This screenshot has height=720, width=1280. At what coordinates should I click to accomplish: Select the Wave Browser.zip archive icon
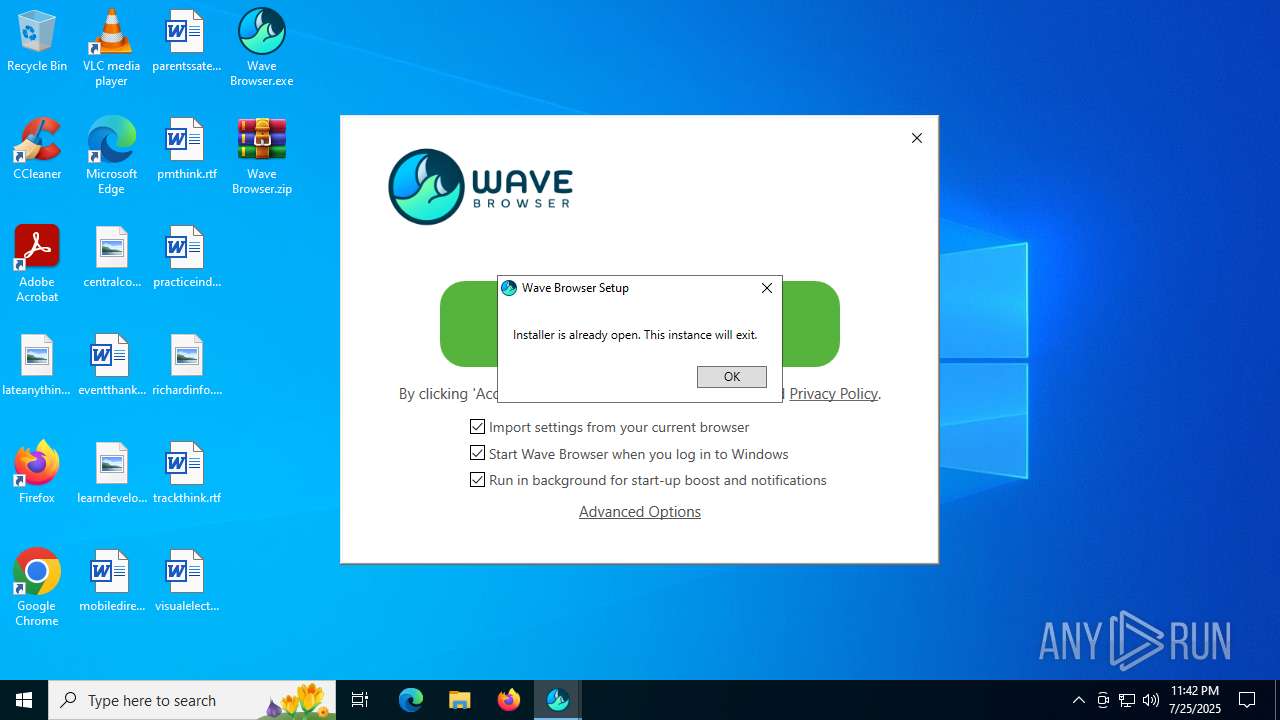coord(262,156)
